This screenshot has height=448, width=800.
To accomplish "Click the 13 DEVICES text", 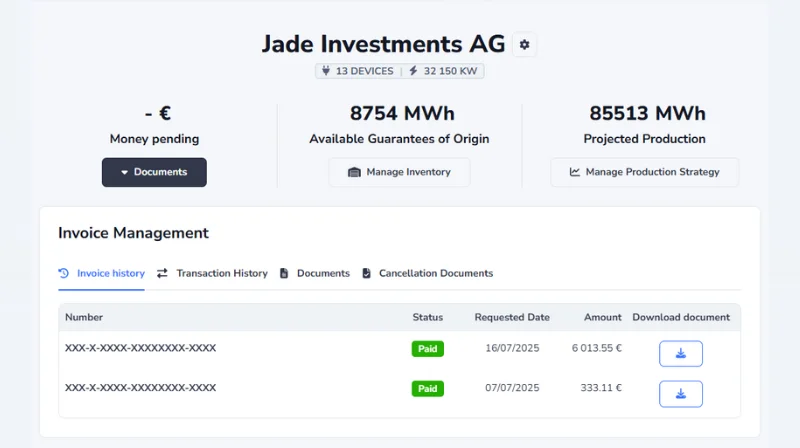I will click(364, 71).
